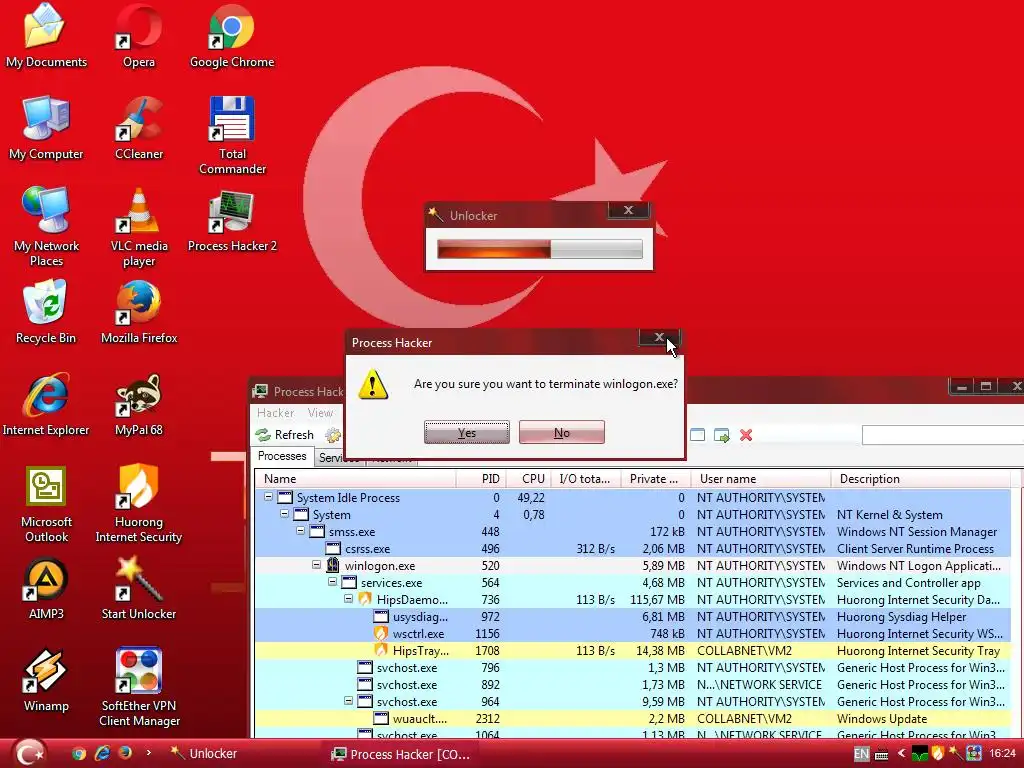Click the Firefox quick launch icon on taskbar
1024x768 pixels.
point(125,753)
